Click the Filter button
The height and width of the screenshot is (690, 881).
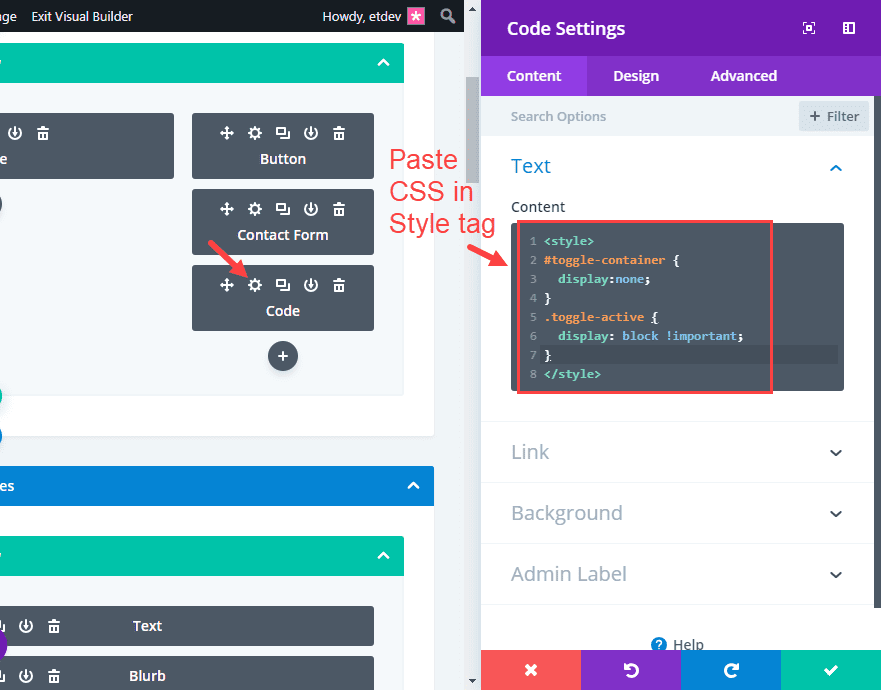[x=834, y=116]
